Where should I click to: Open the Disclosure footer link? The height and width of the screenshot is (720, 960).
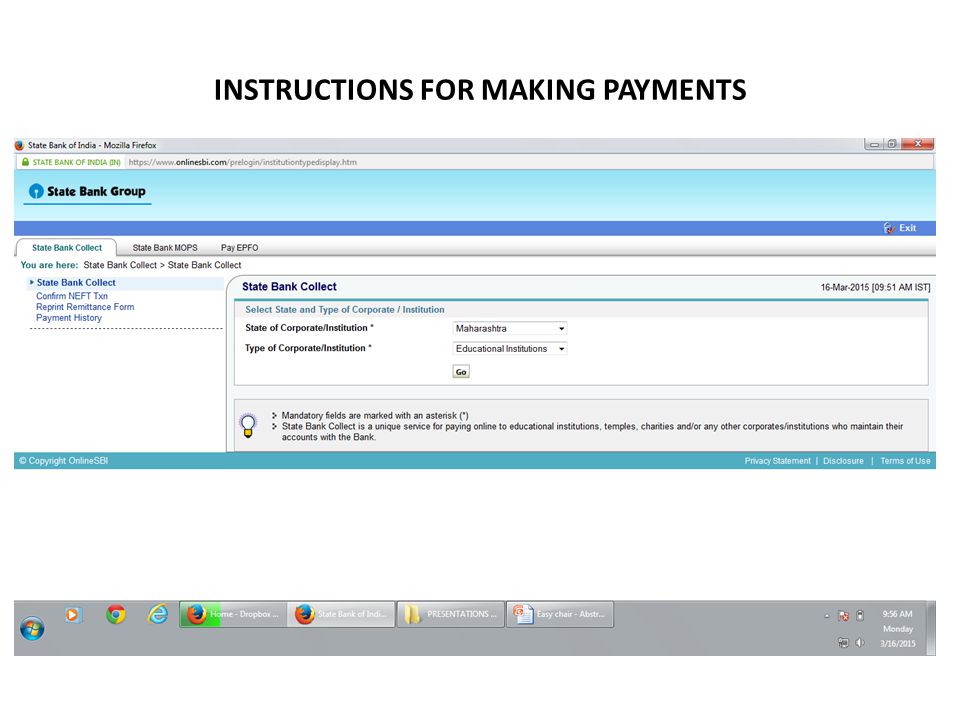click(843, 461)
